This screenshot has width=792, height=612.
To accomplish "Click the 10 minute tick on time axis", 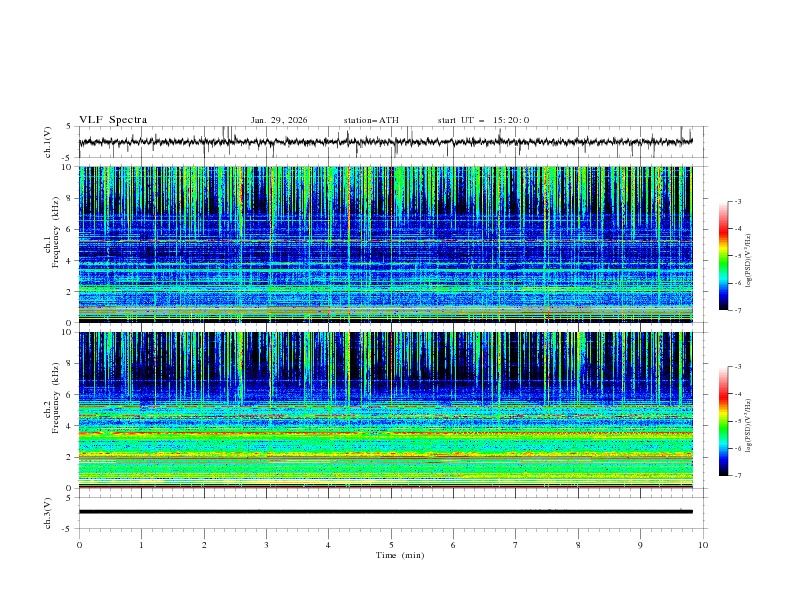I will 703,545.
